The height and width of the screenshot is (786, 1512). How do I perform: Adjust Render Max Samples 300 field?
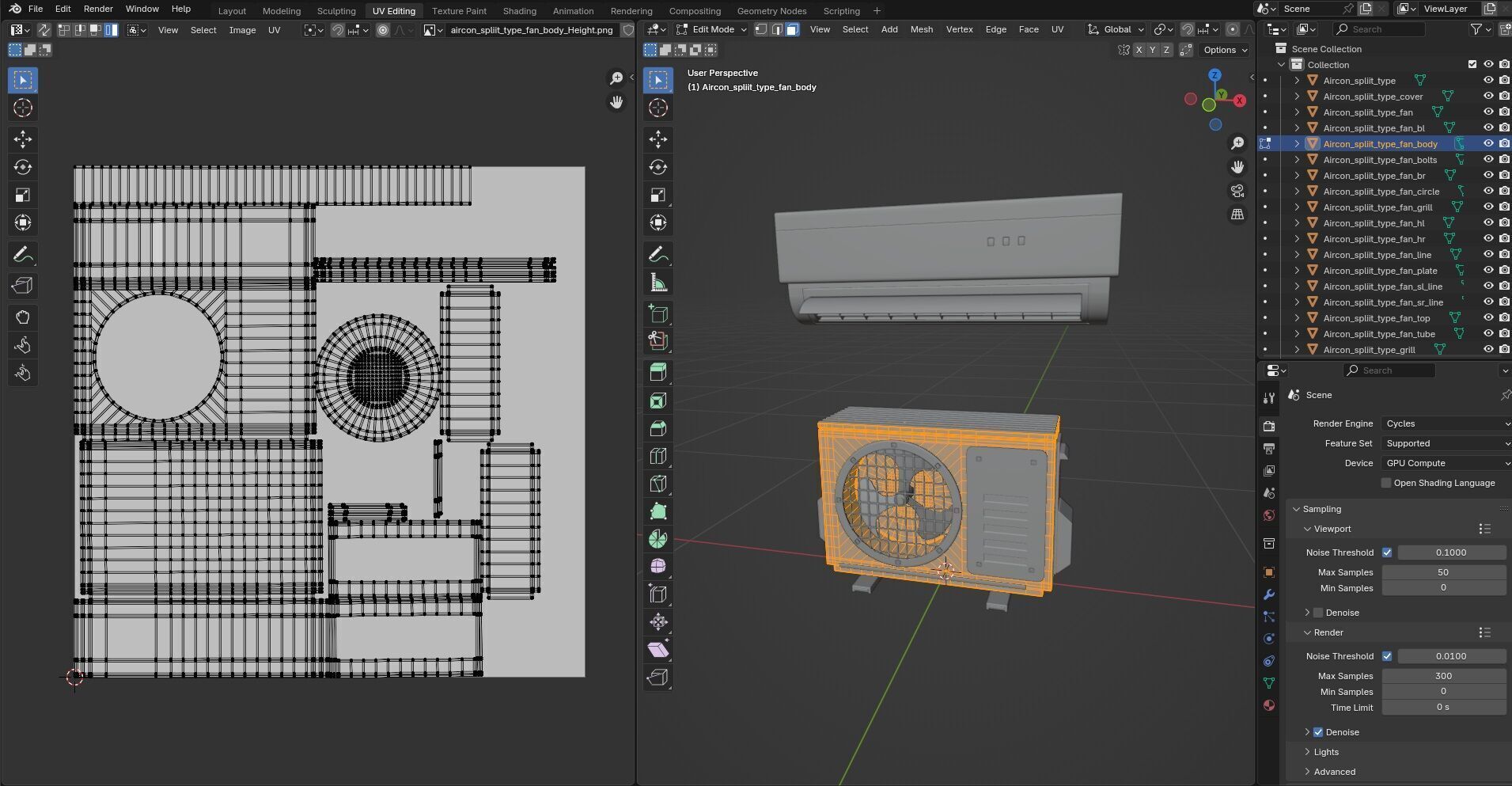coord(1443,676)
